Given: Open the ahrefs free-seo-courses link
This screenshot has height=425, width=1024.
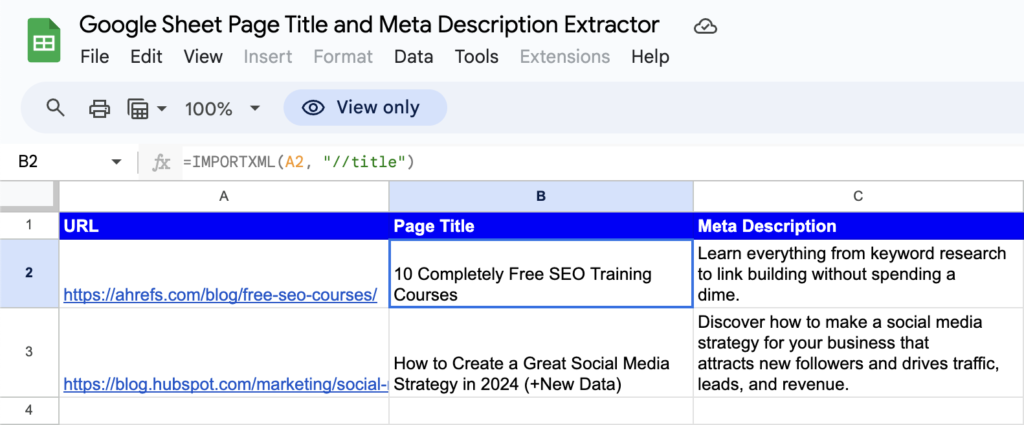Looking at the screenshot, I should [220, 295].
